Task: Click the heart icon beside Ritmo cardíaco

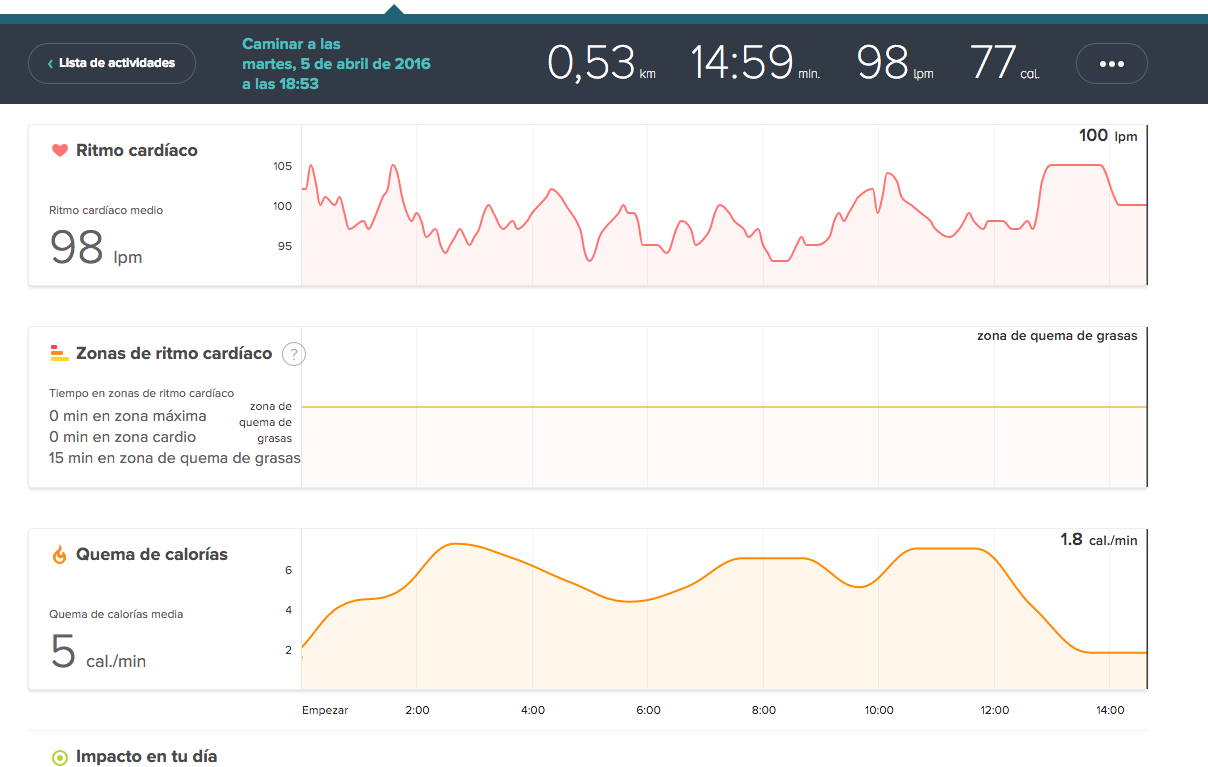Action: pyautogui.click(x=59, y=151)
